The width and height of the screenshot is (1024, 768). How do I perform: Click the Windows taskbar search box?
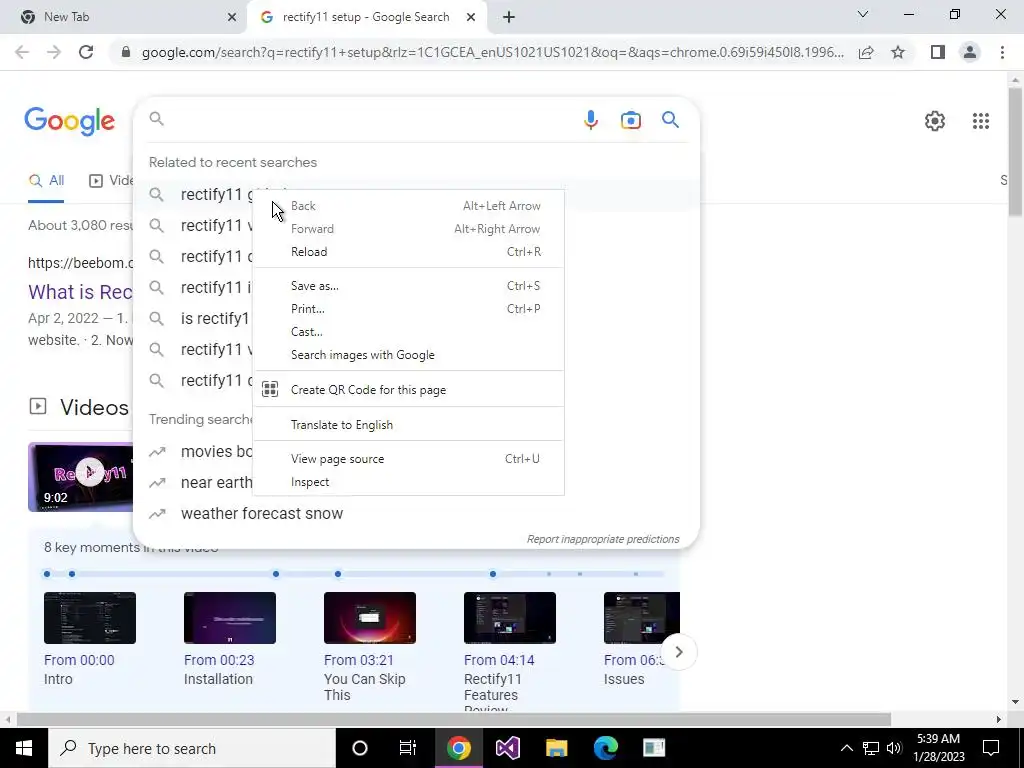[192, 748]
